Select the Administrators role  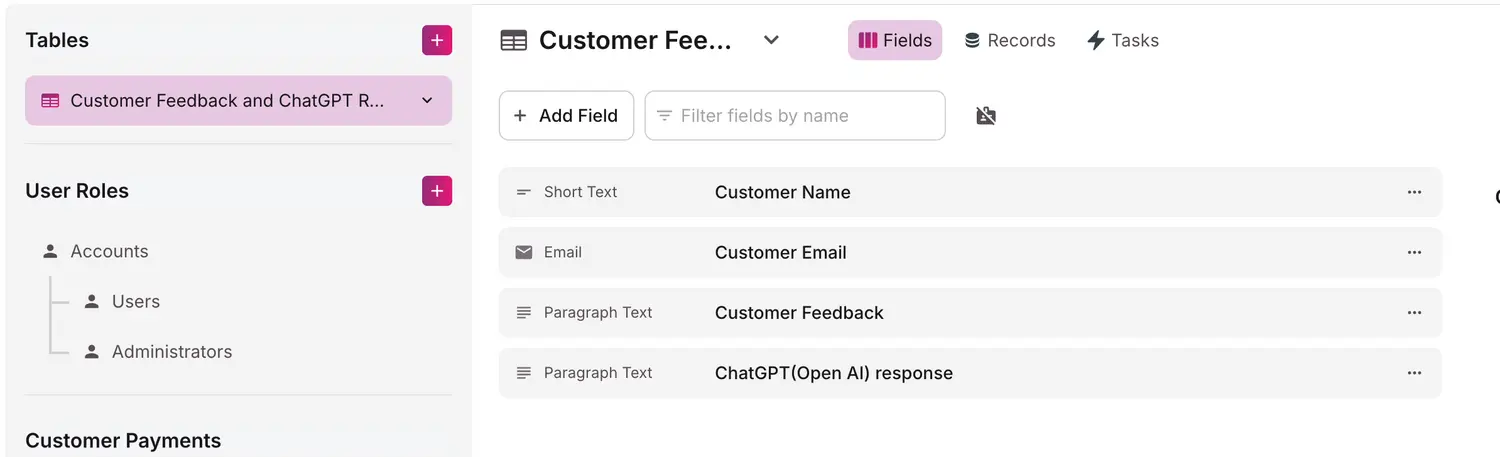pos(171,352)
